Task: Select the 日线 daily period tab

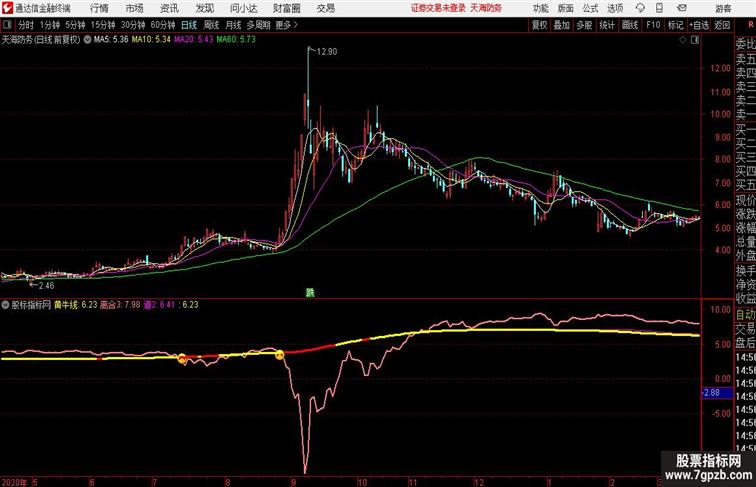Action: pos(189,25)
